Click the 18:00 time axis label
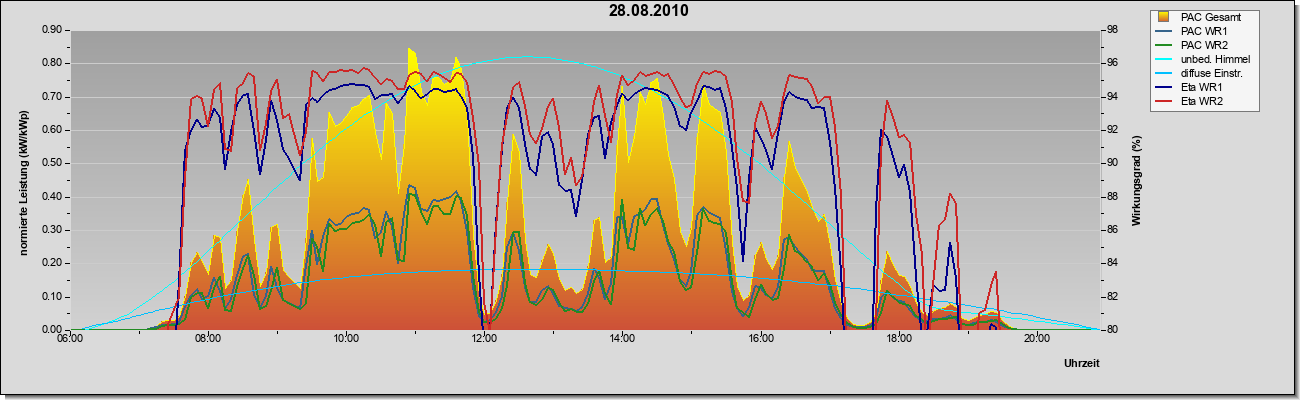Image resolution: width=1300 pixels, height=400 pixels. [899, 339]
